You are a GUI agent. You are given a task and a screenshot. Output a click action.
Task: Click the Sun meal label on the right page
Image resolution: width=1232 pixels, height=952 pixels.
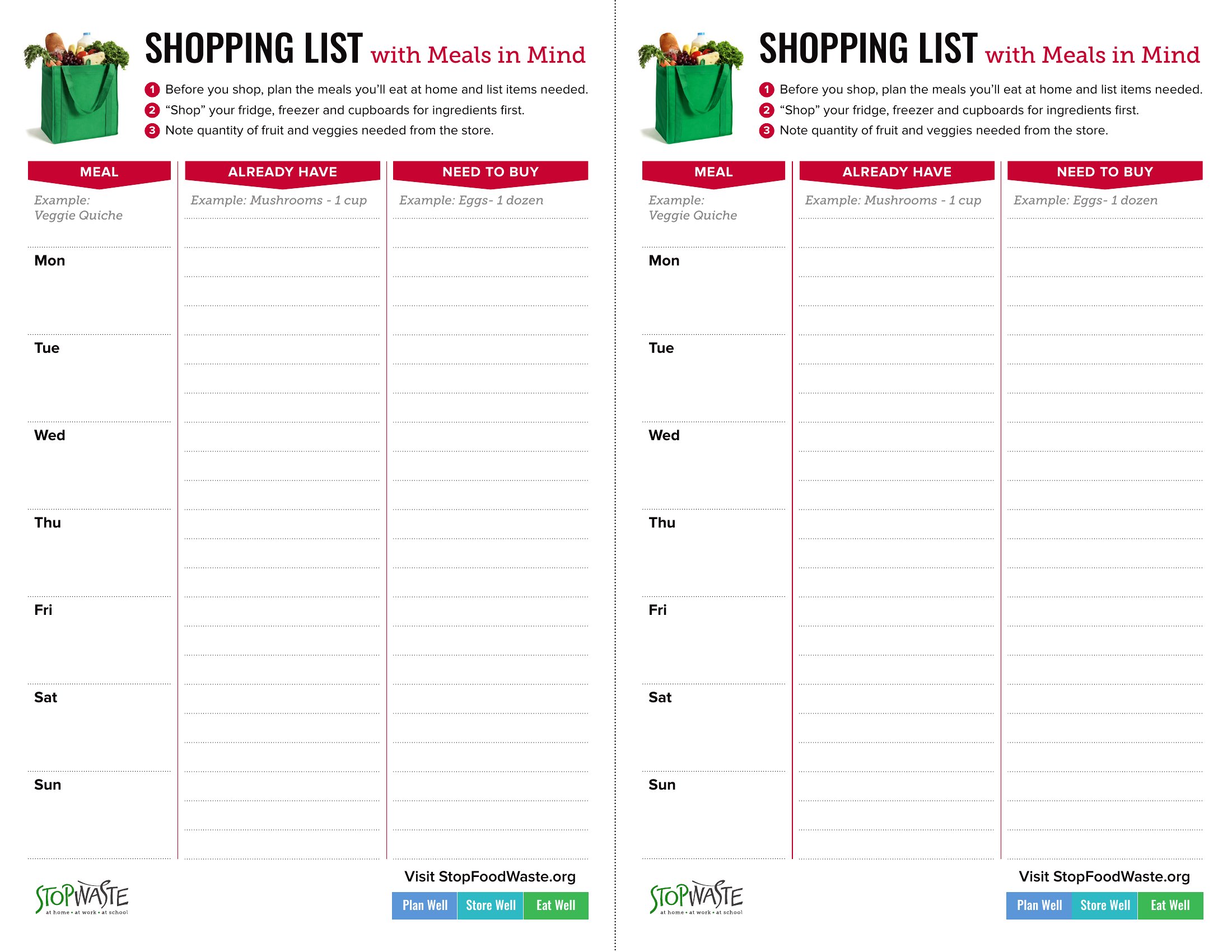pos(662,785)
